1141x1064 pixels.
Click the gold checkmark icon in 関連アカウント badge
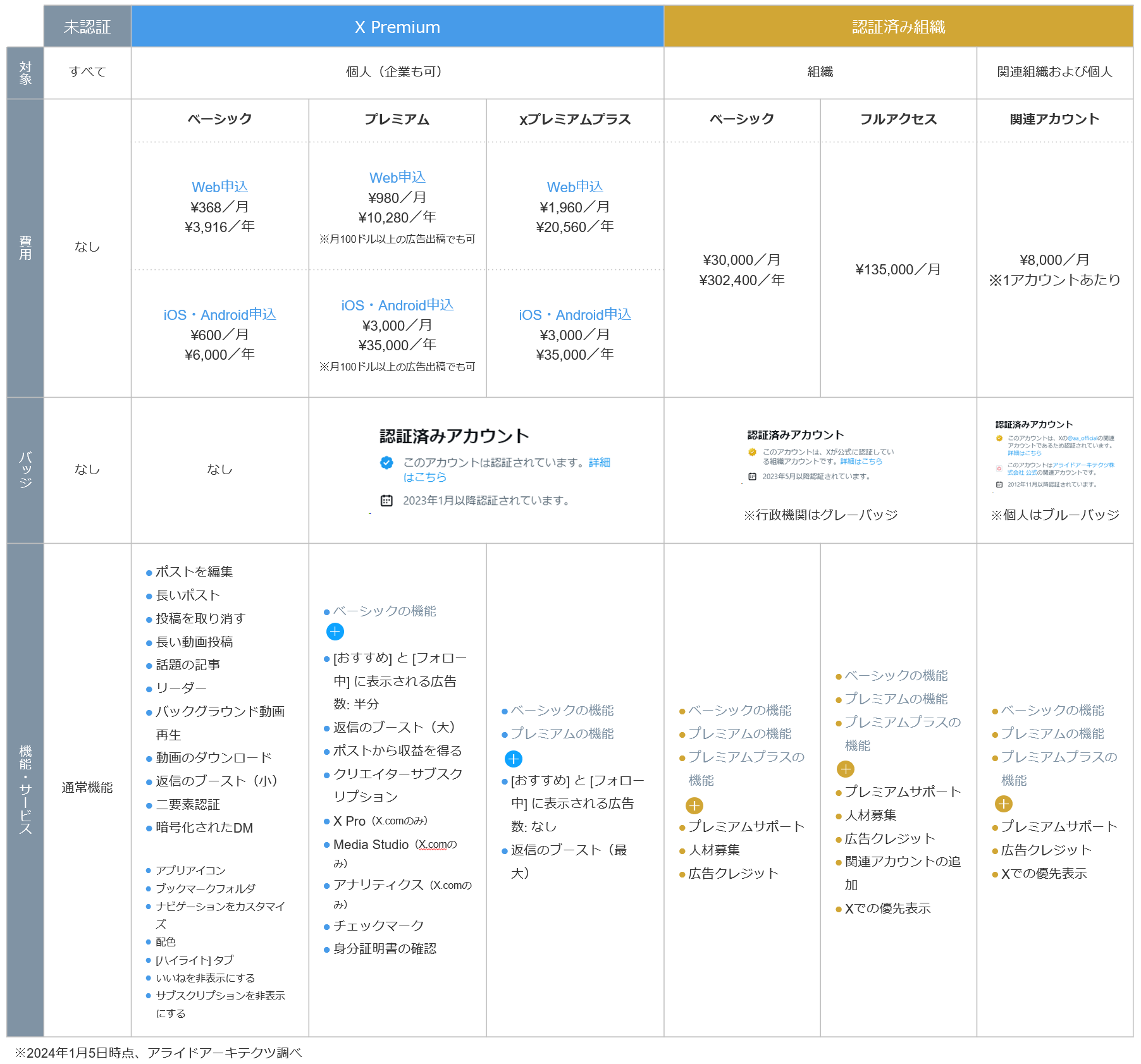pos(1000,437)
